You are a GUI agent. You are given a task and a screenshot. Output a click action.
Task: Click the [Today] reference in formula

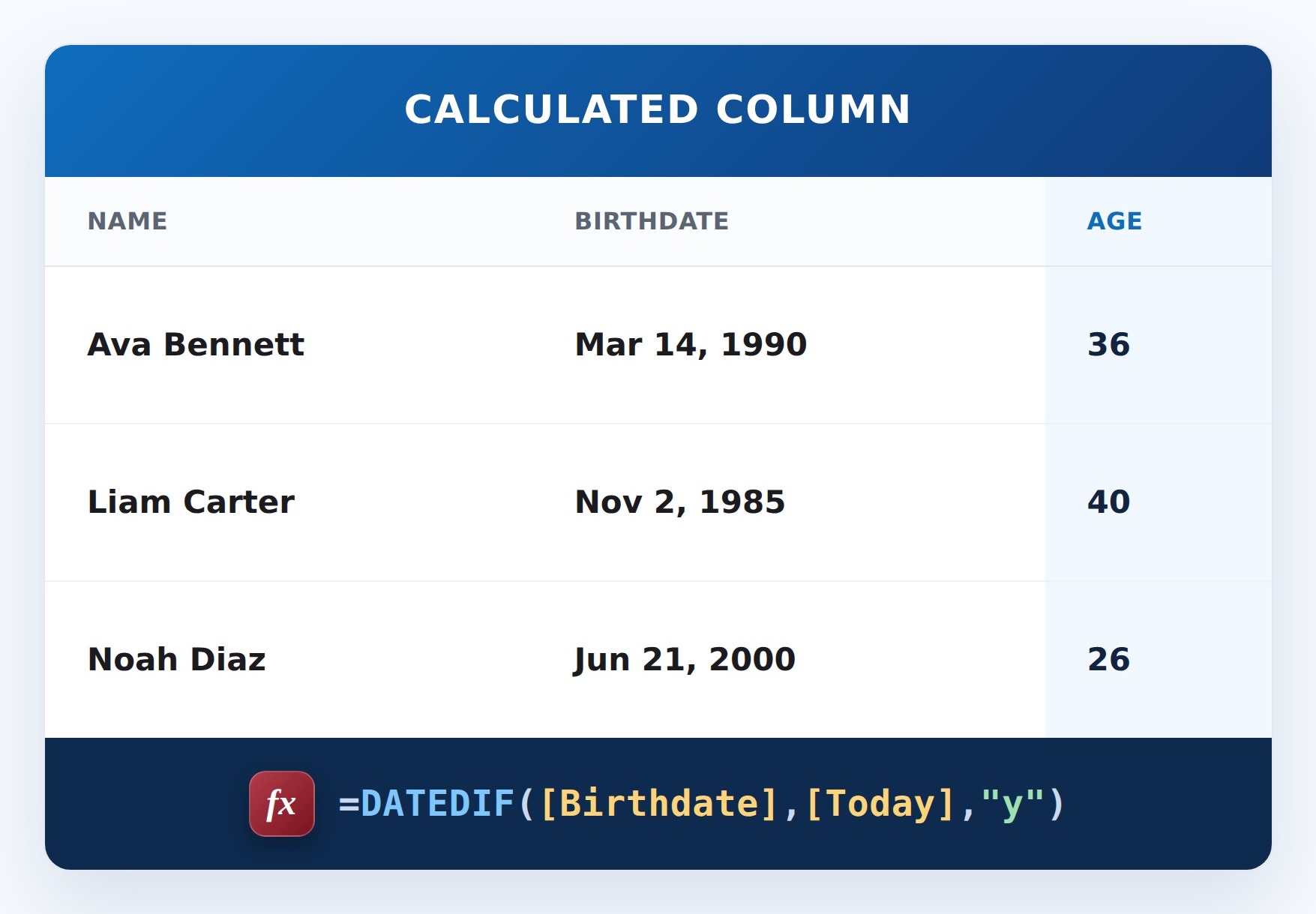pyautogui.click(x=880, y=804)
